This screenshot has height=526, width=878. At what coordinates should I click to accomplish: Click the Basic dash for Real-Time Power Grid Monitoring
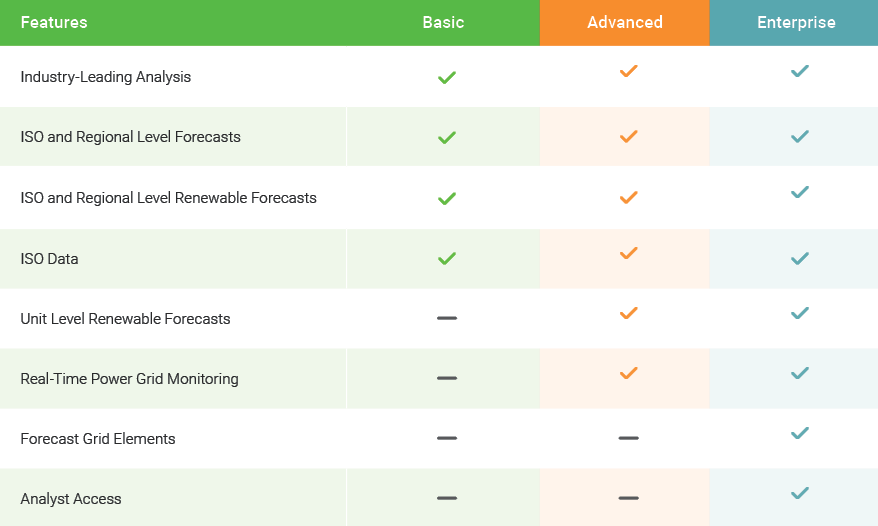[x=447, y=378]
